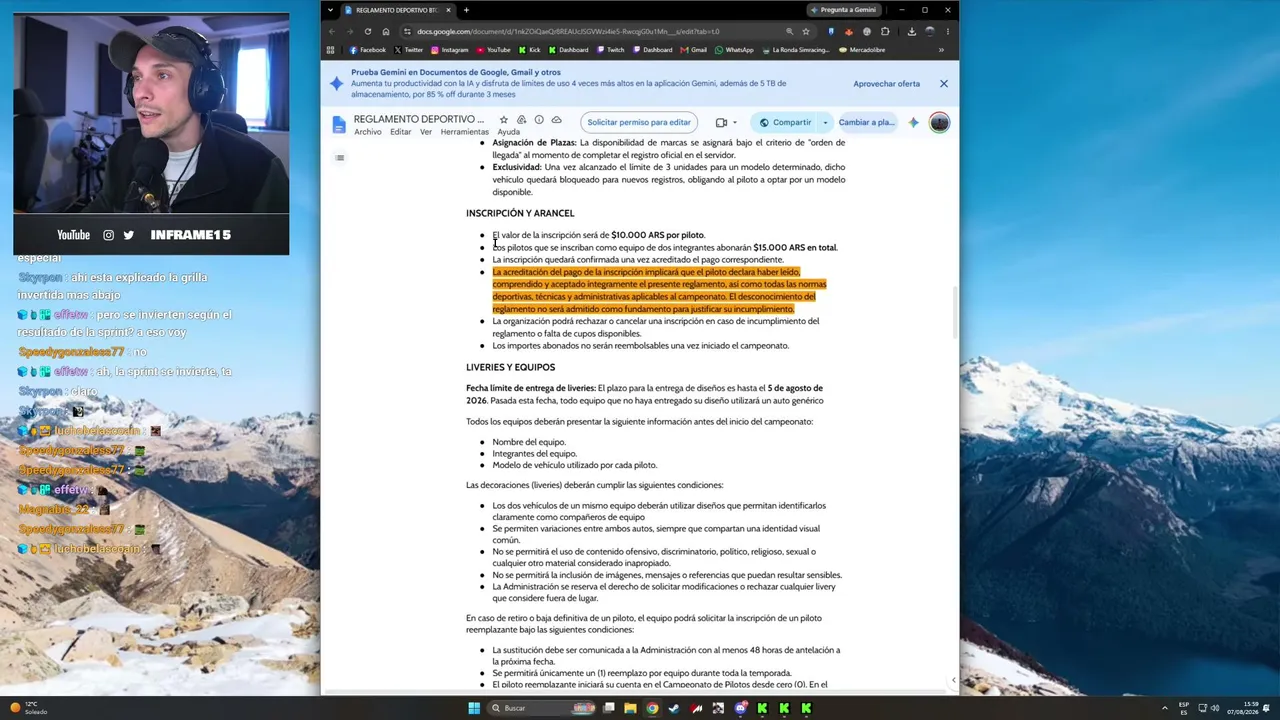Open the Gmail bookmark
The width and height of the screenshot is (1280, 720).
click(x=693, y=50)
